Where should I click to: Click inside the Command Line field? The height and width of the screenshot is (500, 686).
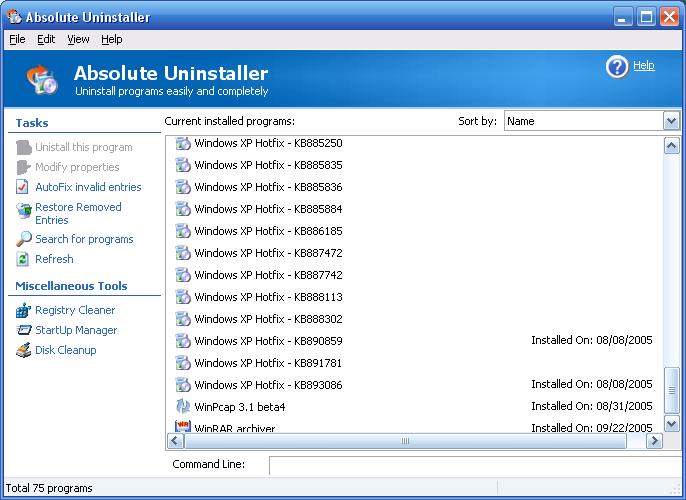[475, 465]
